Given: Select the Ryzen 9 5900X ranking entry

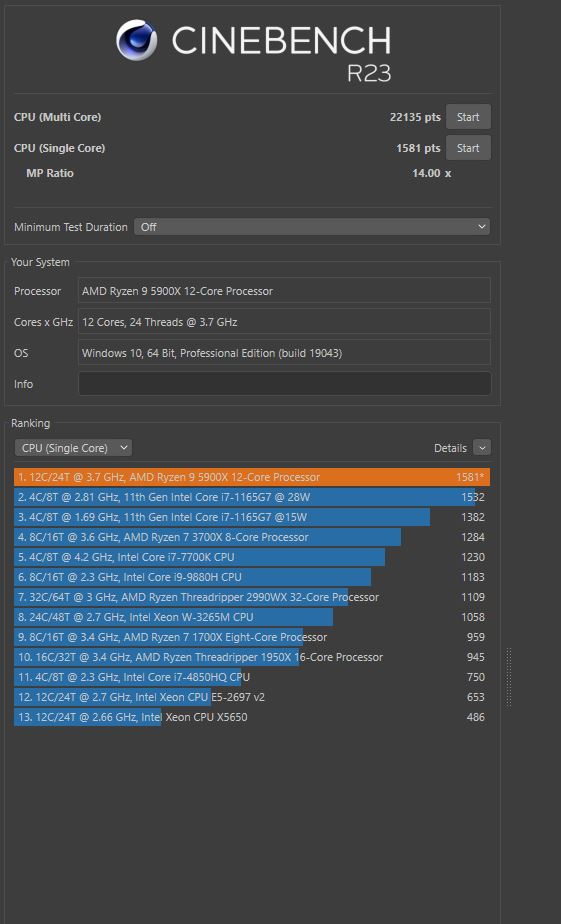Looking at the screenshot, I should (x=252, y=477).
